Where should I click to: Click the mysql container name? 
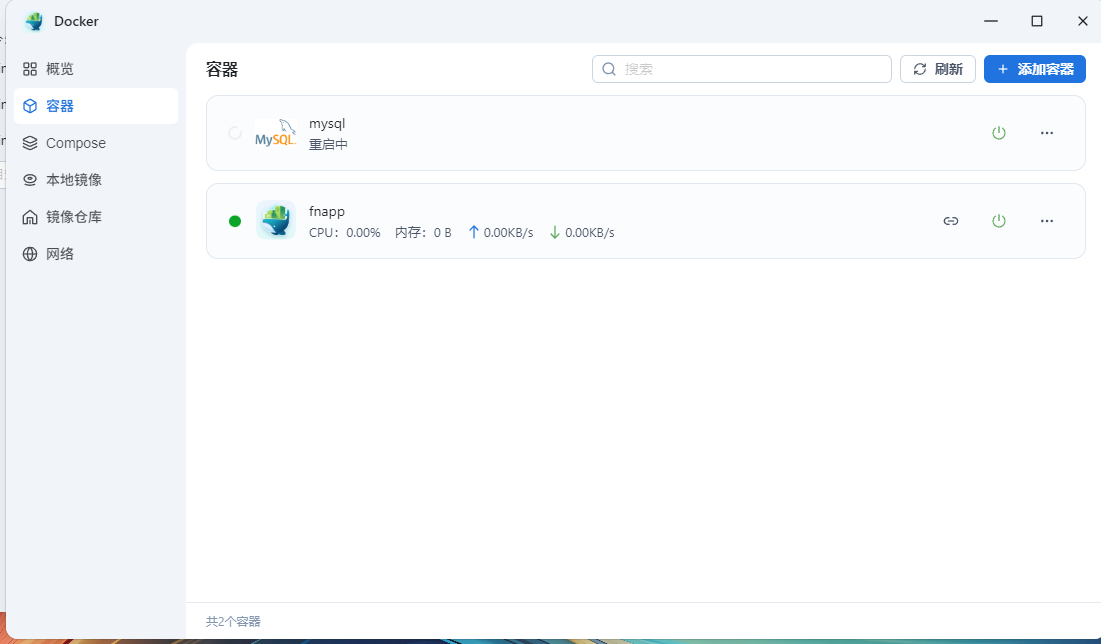[x=327, y=124]
